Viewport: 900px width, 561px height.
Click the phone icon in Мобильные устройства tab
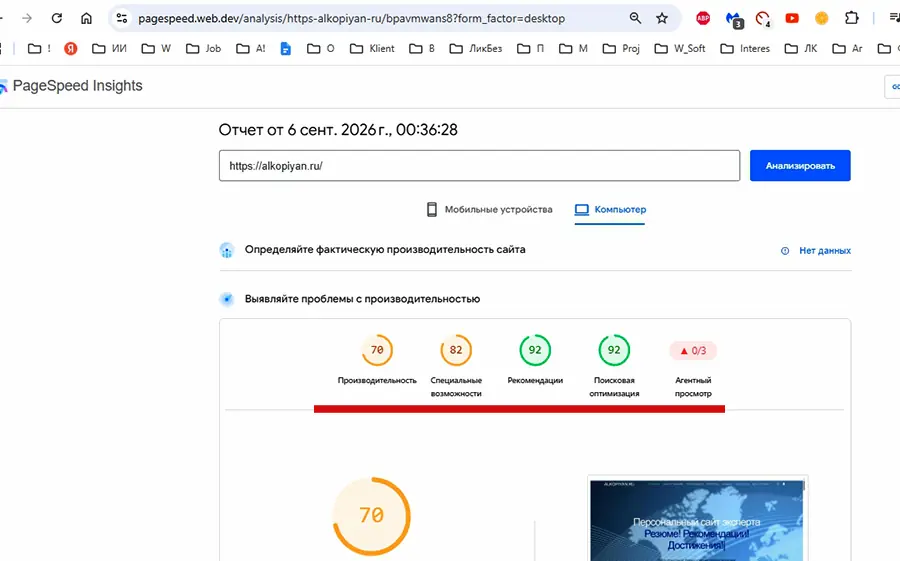click(432, 210)
